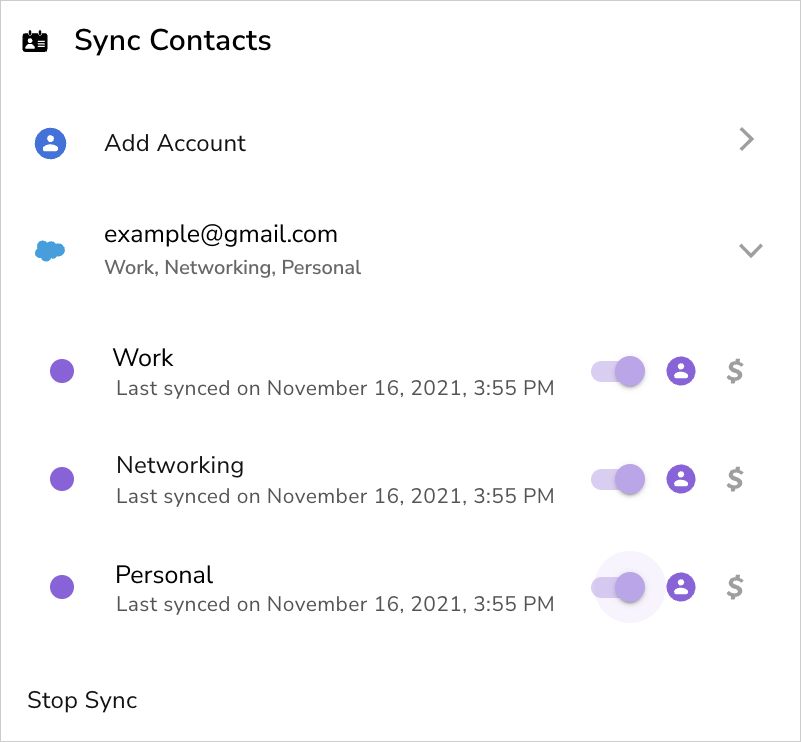
Task: Click the Add Account label
Action: (x=175, y=143)
